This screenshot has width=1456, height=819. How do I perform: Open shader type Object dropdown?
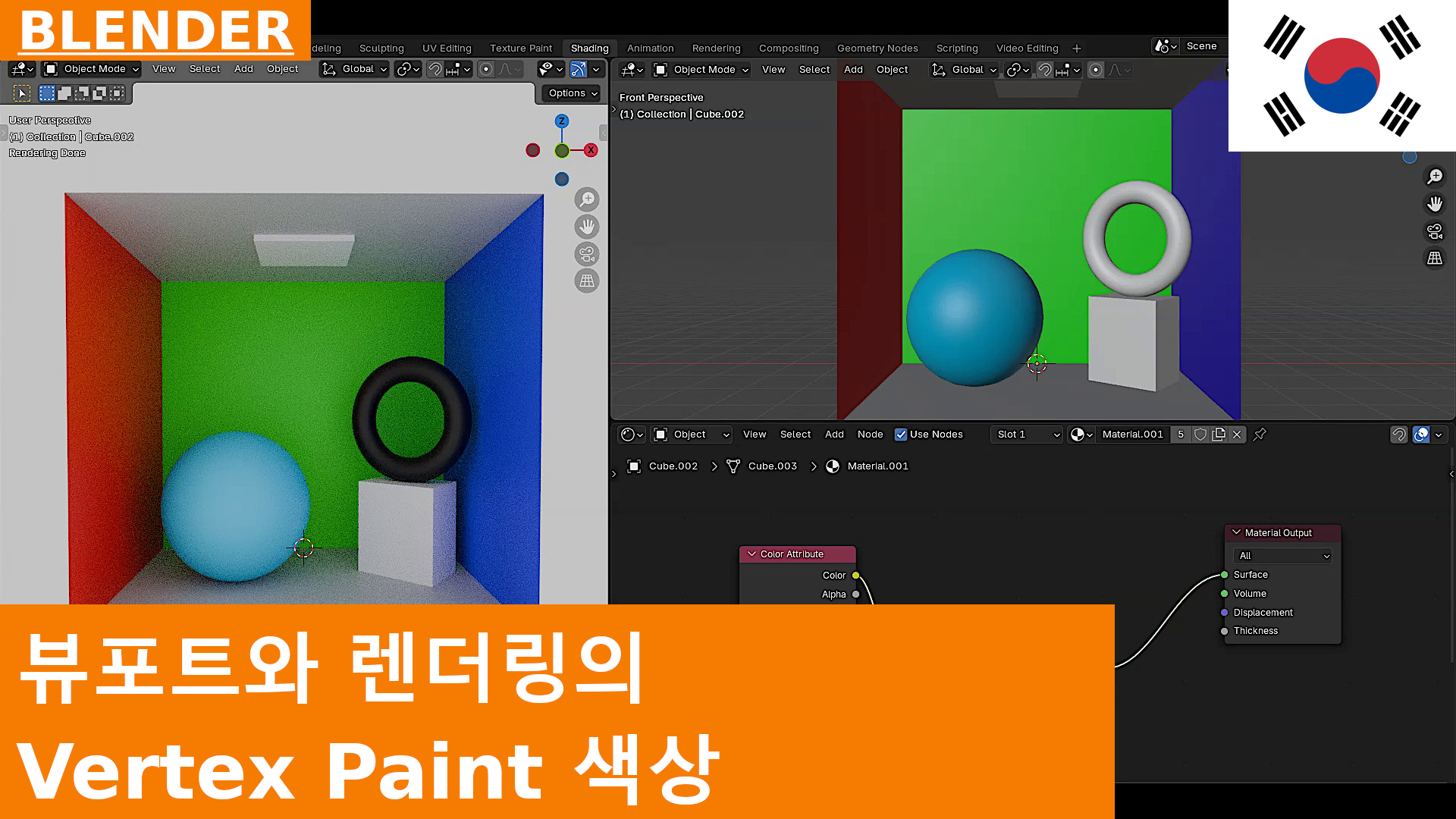click(692, 435)
